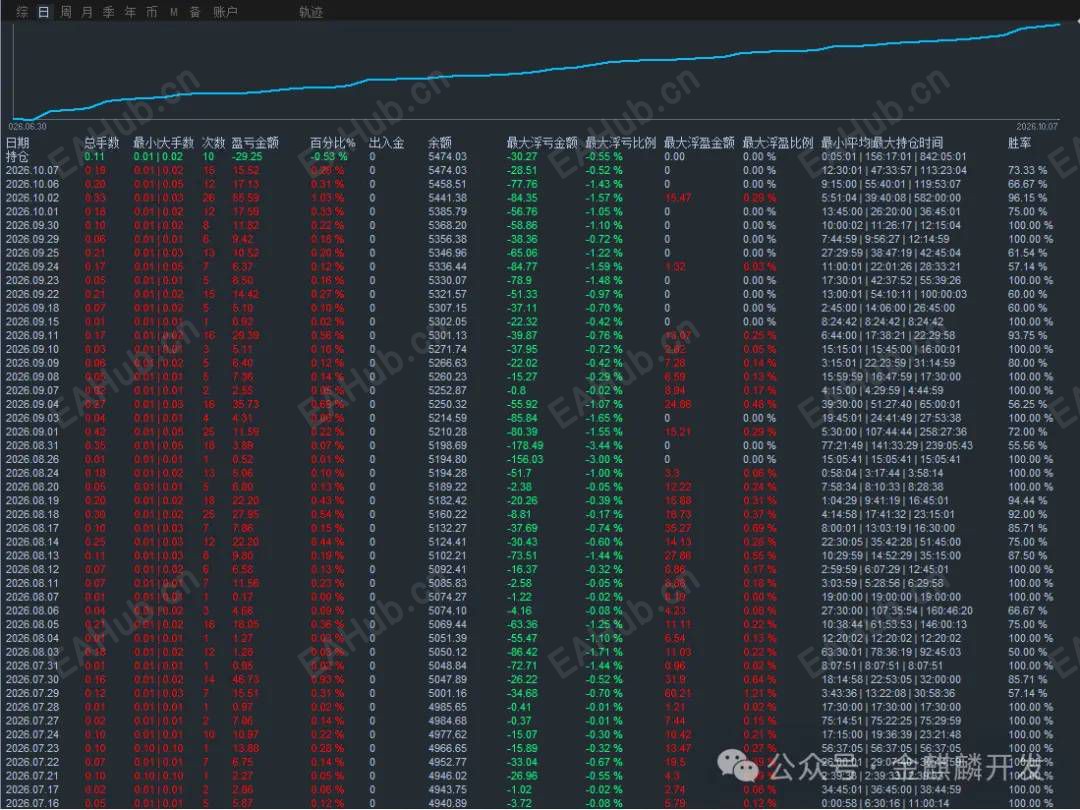This screenshot has width=1080, height=810.
Task: Open the 周 weekly tab
Action: [65, 12]
